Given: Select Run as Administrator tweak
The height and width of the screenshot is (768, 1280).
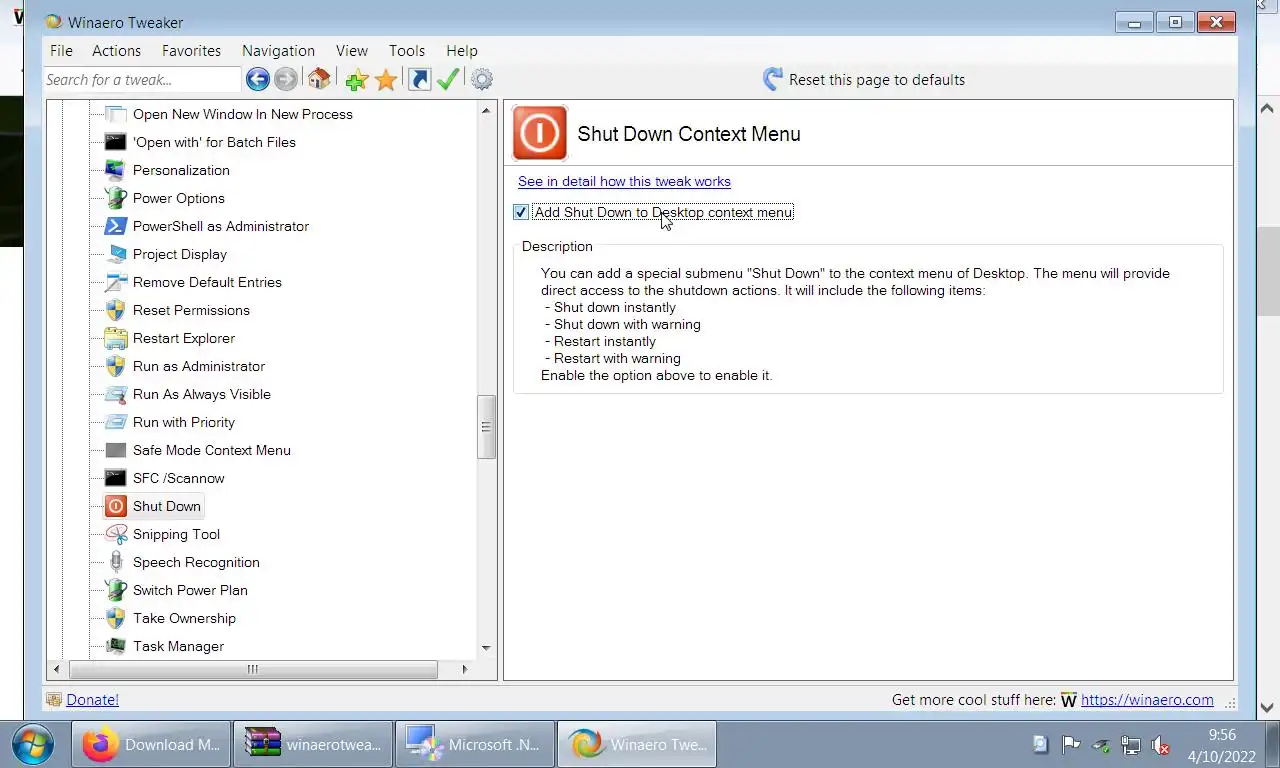Looking at the screenshot, I should pos(199,366).
